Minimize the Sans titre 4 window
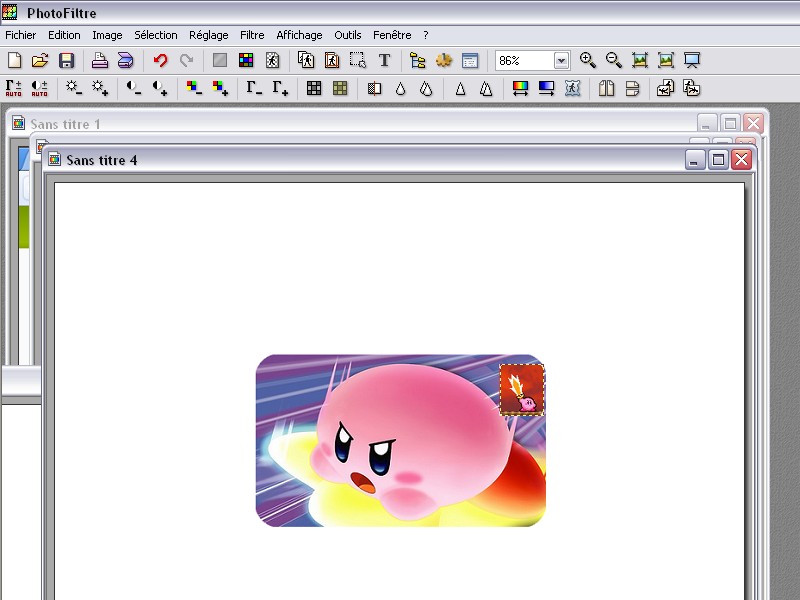Image resolution: width=800 pixels, height=600 pixels. pyautogui.click(x=694, y=160)
